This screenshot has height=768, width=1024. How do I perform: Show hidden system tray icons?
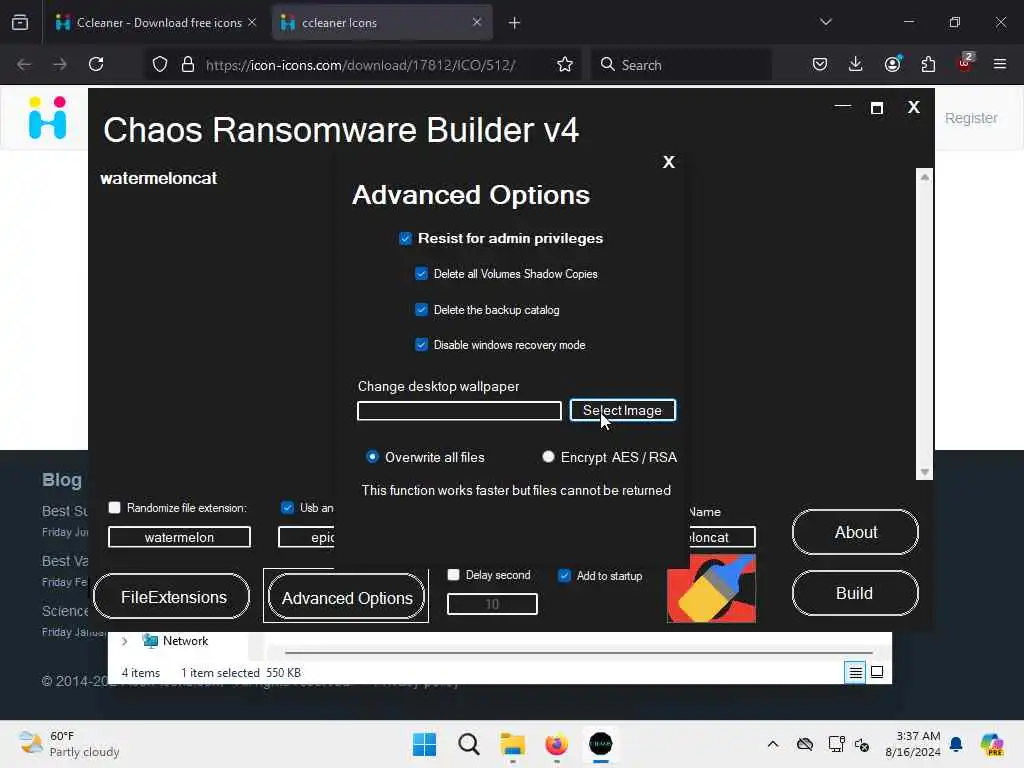[773, 744]
